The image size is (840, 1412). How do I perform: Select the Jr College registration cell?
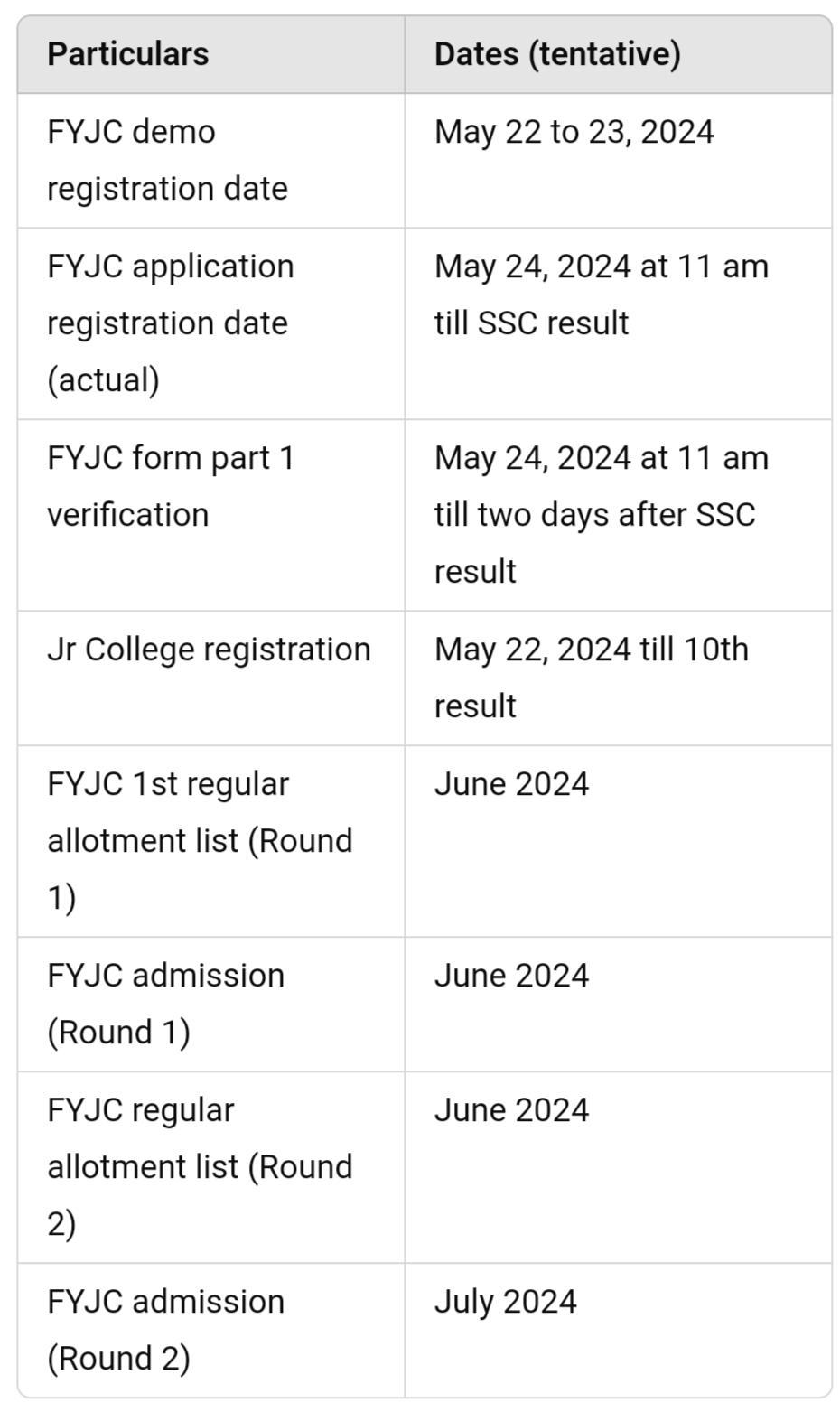tap(209, 650)
